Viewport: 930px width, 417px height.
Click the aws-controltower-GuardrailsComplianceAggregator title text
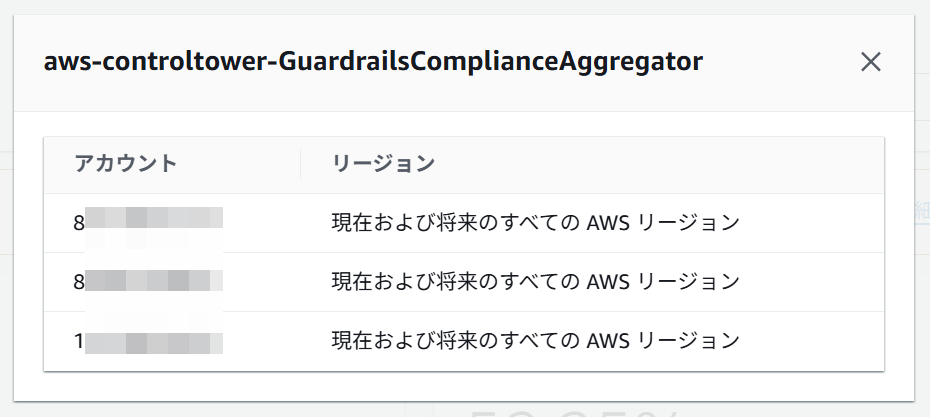tap(373, 62)
